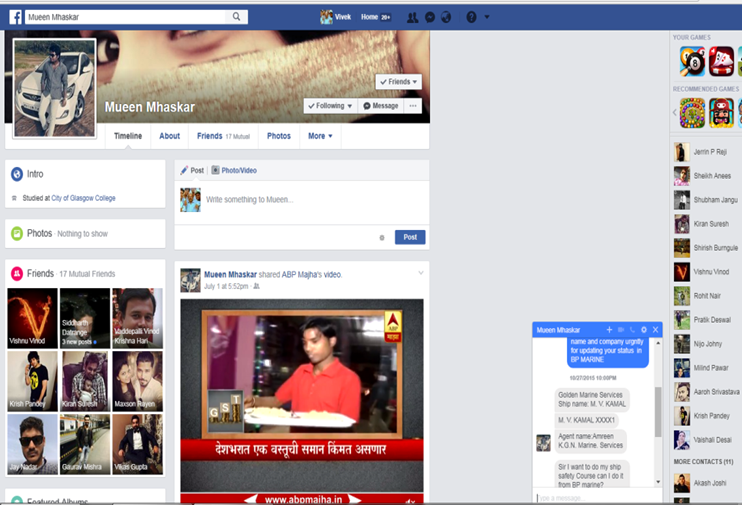The height and width of the screenshot is (505, 742).
Task: Open chat with Vaishali Desai
Action: [x=706, y=440]
